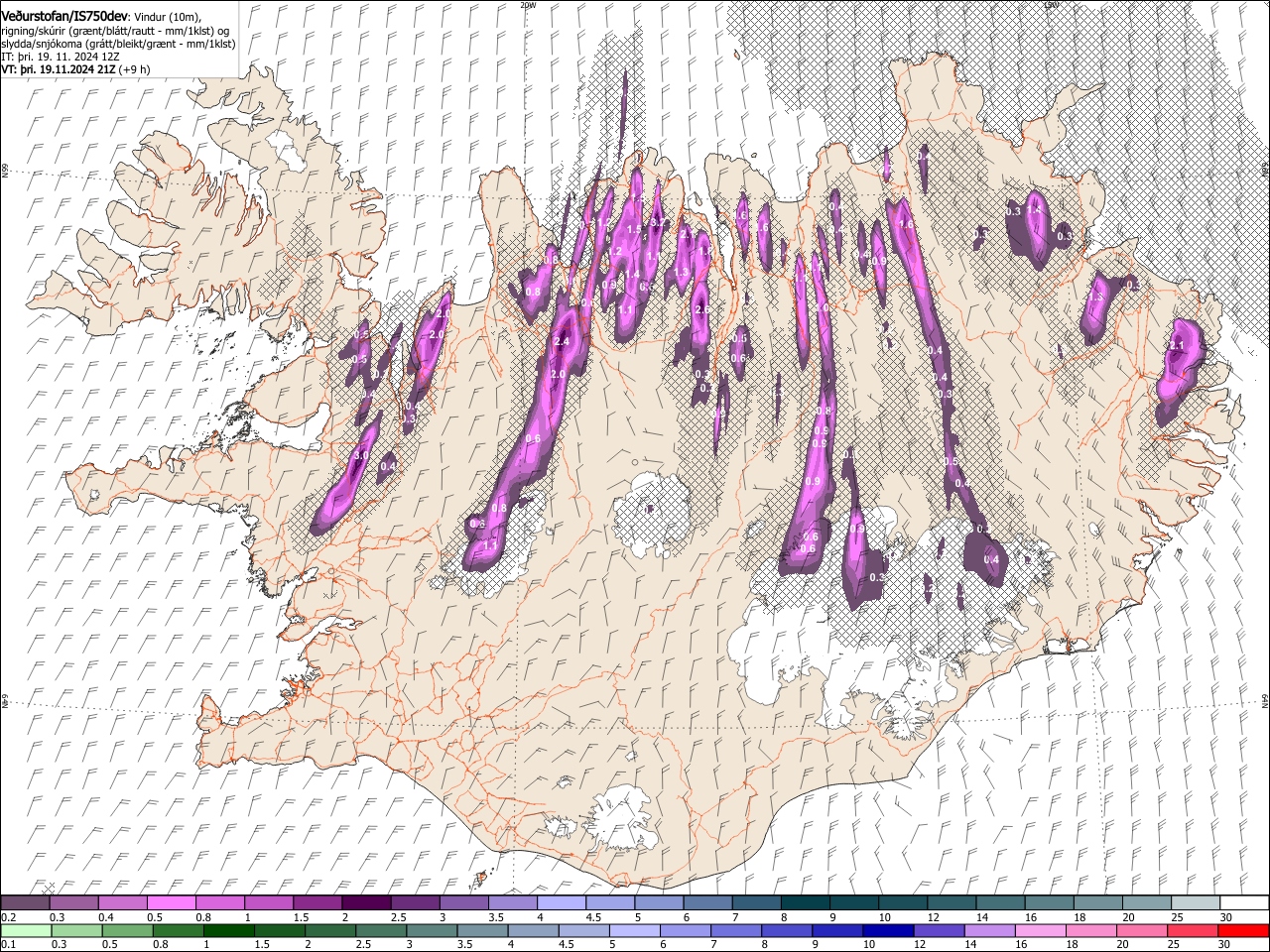Click the '(+9 h)' forecast offset text
The width and height of the screenshot is (1270, 952).
click(x=135, y=69)
